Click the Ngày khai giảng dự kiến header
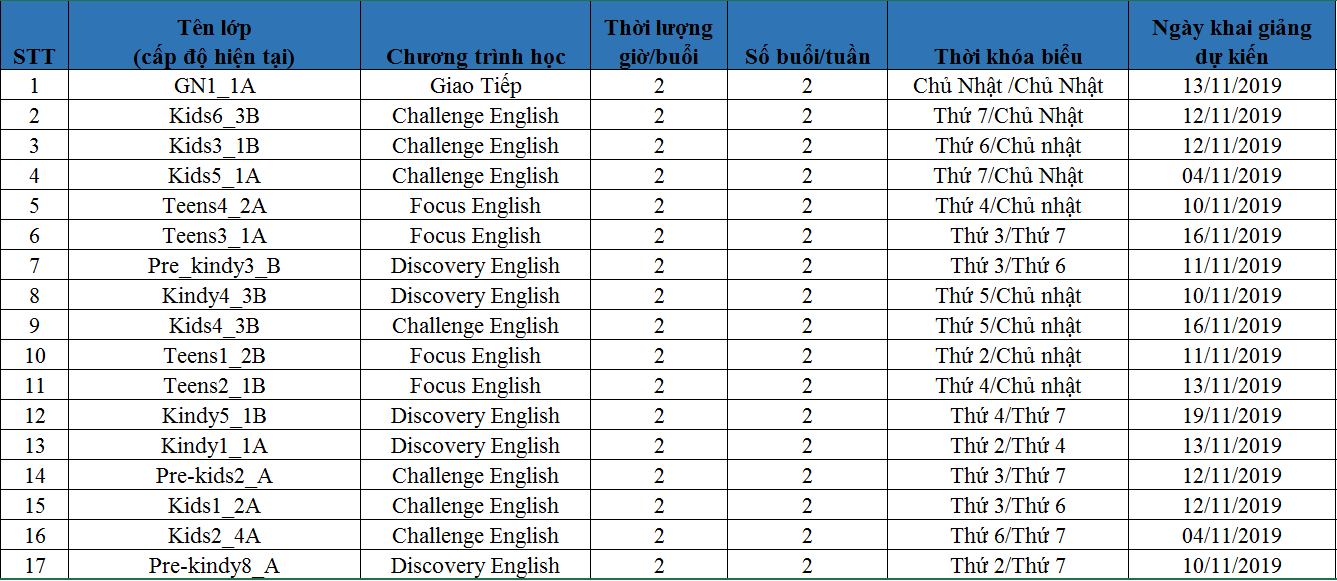 (1231, 42)
